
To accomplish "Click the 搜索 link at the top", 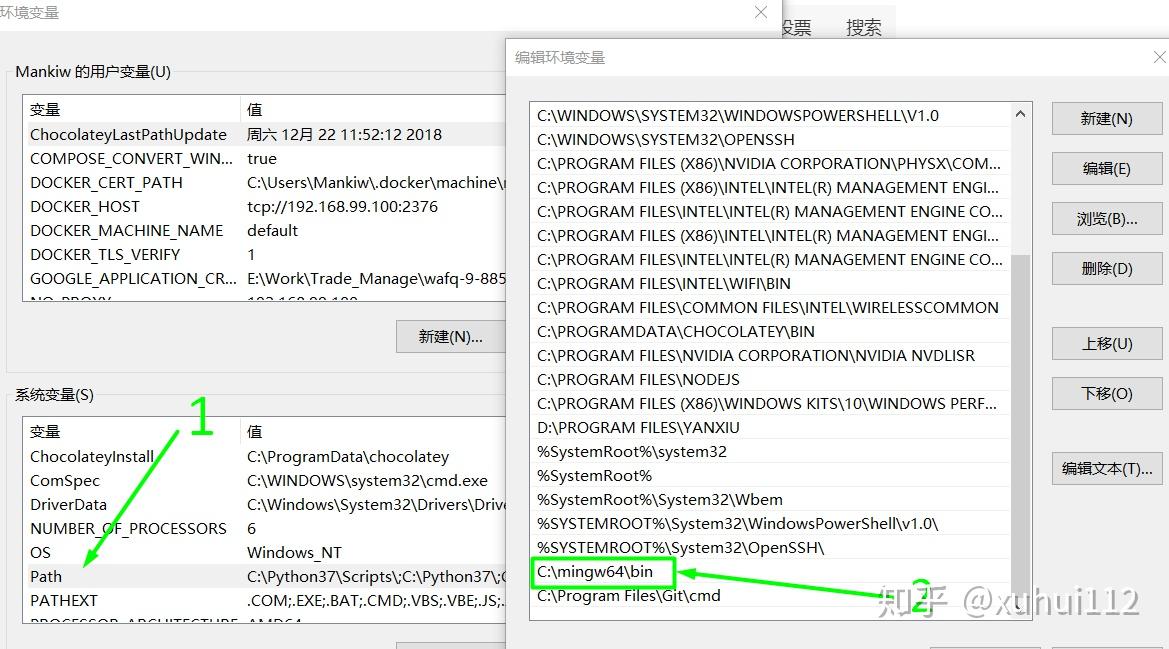I will (x=862, y=27).
